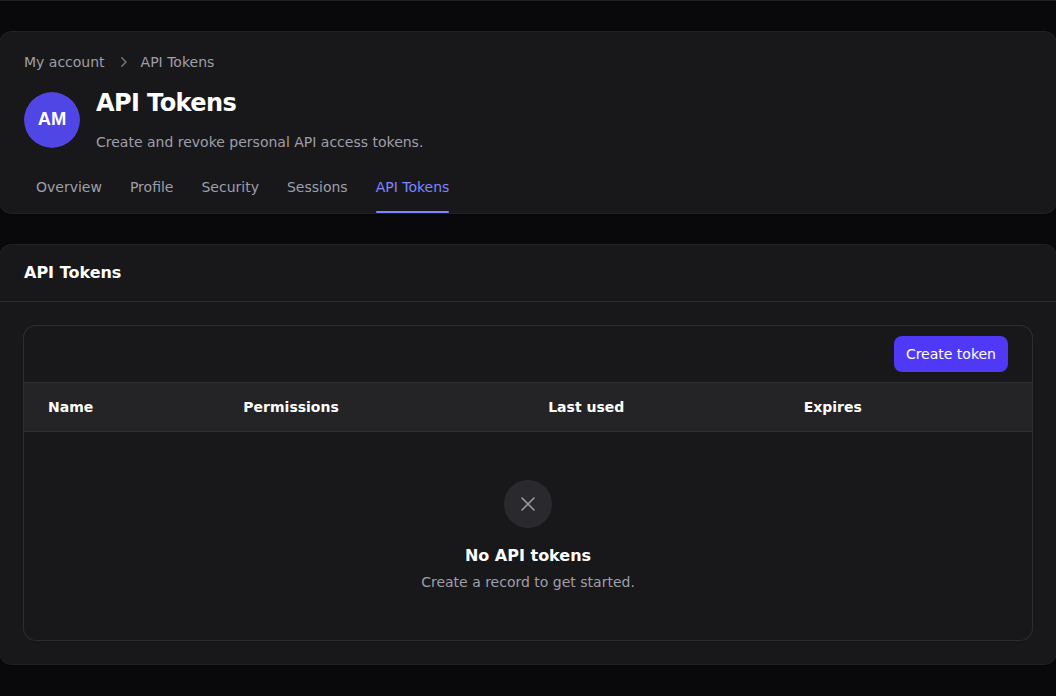This screenshot has width=1056, height=696.
Task: Click the 'Create and revoke personal API' description
Action: (x=259, y=142)
